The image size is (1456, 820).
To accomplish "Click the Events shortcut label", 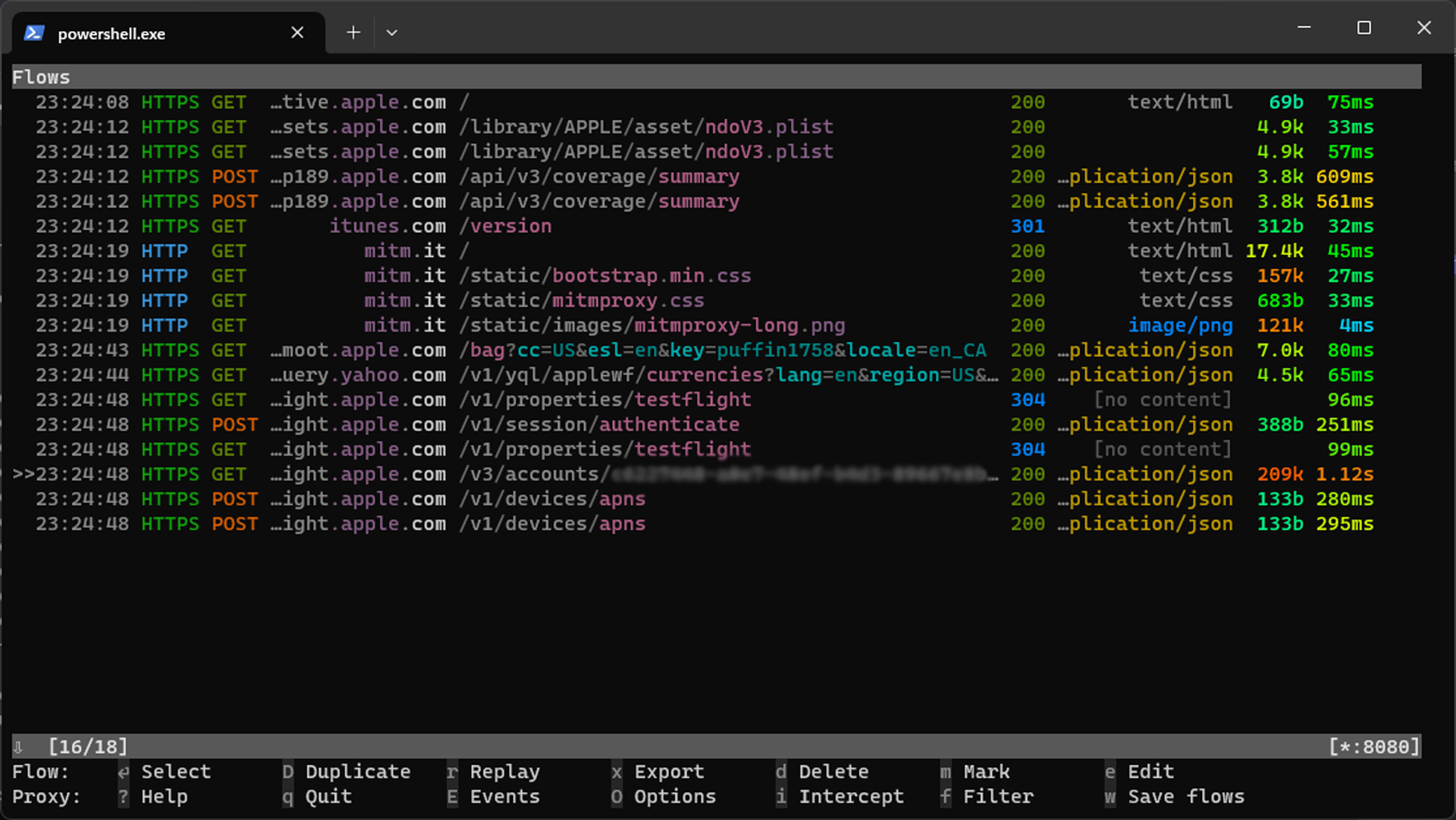I will (505, 797).
